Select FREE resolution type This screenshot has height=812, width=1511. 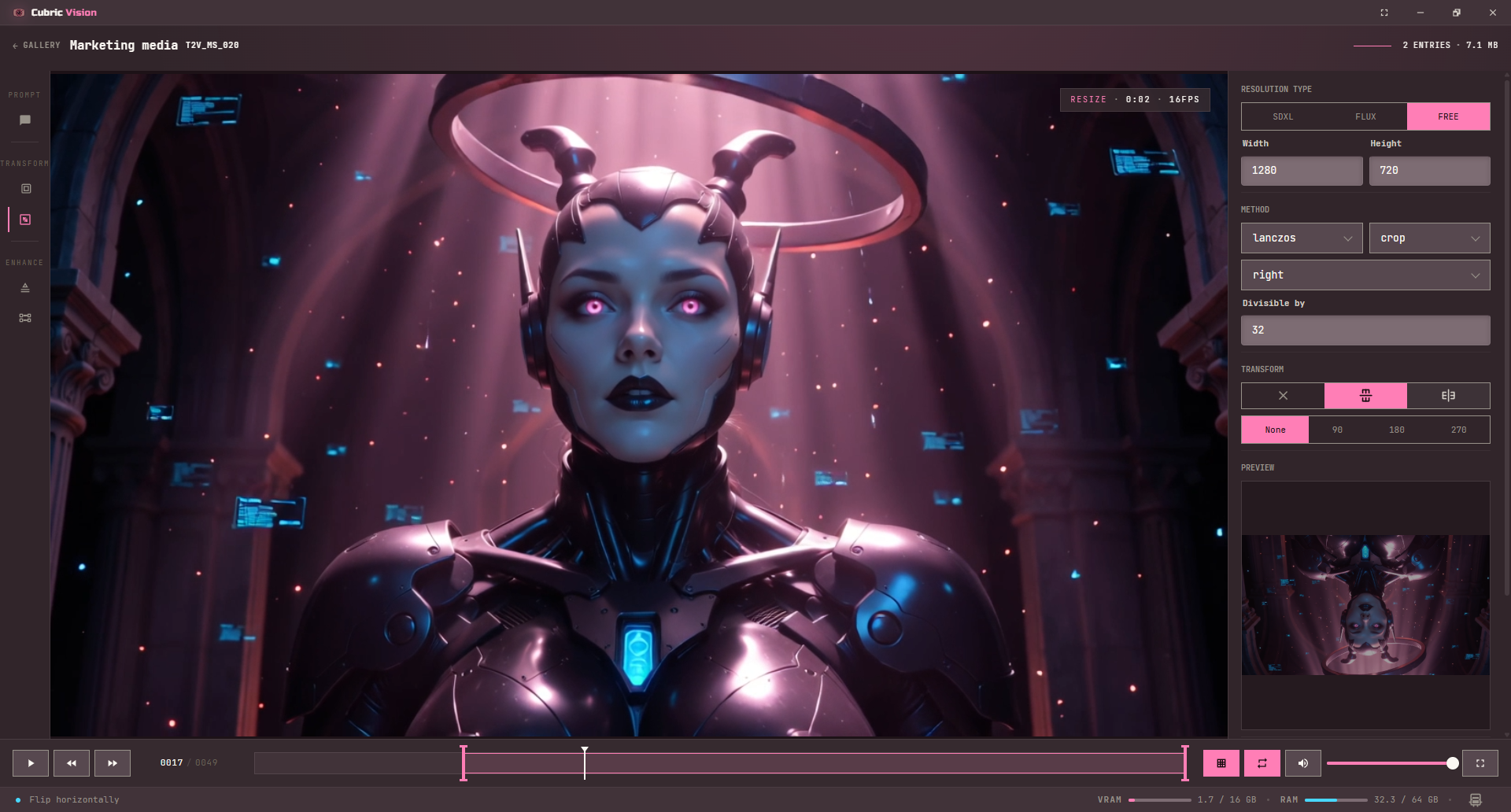pyautogui.click(x=1448, y=116)
